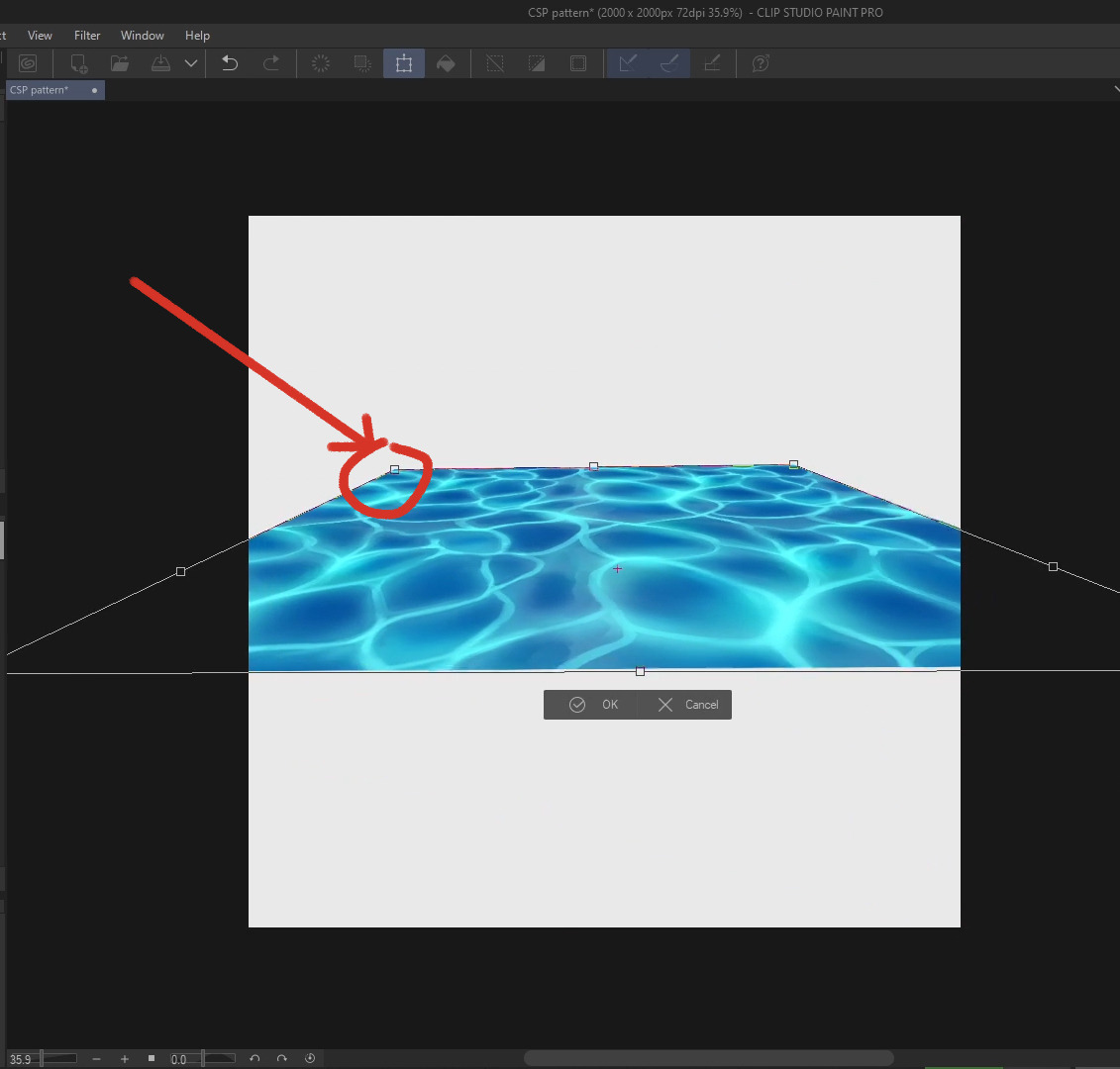The height and width of the screenshot is (1069, 1120).
Task: Expand the canvas tab list chevron
Action: (1115, 90)
